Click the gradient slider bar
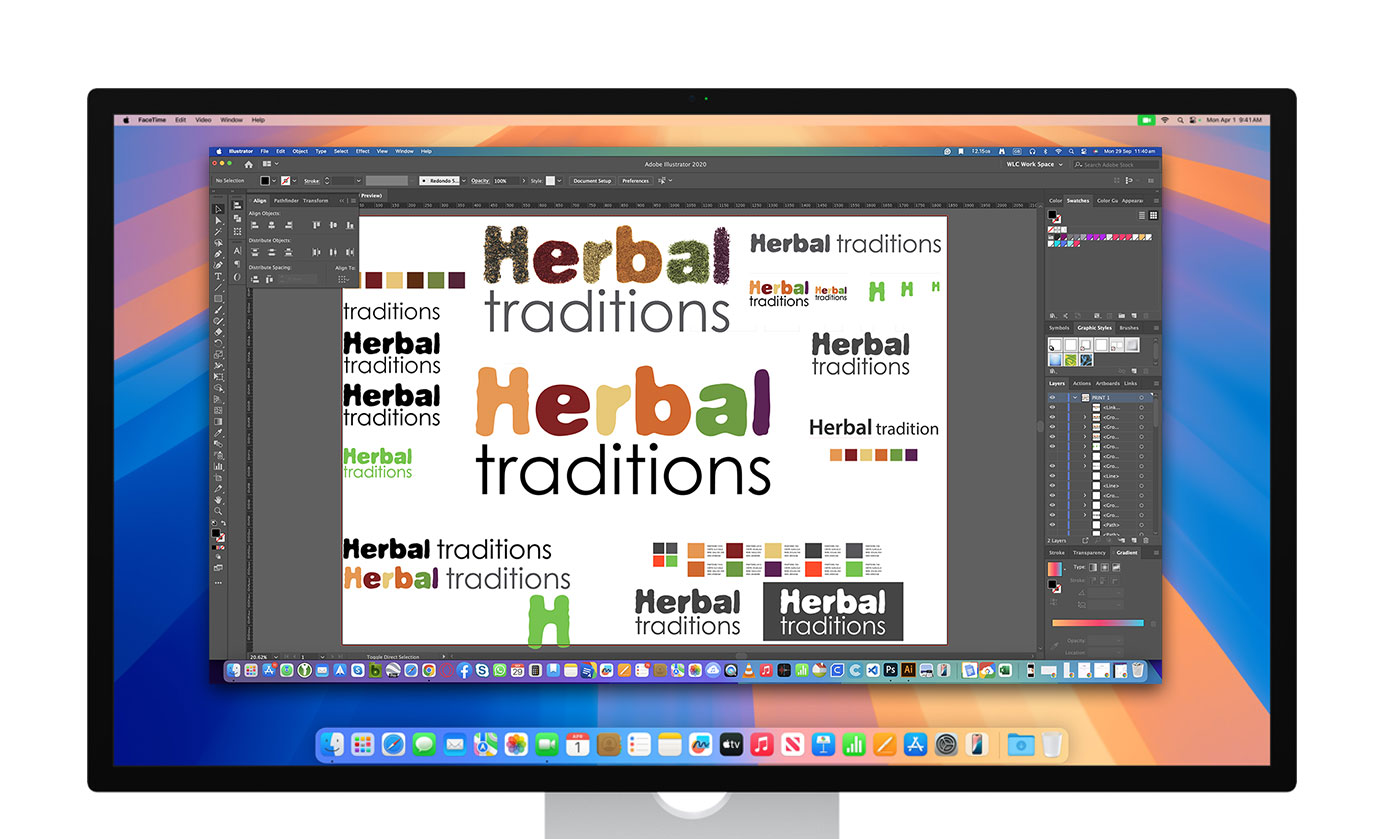This screenshot has width=1385, height=839. coord(1097,623)
